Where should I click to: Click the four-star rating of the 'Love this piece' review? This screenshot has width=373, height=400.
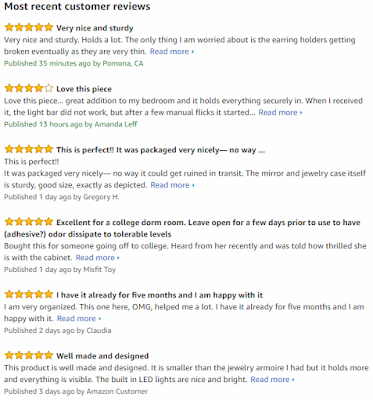(x=29, y=88)
